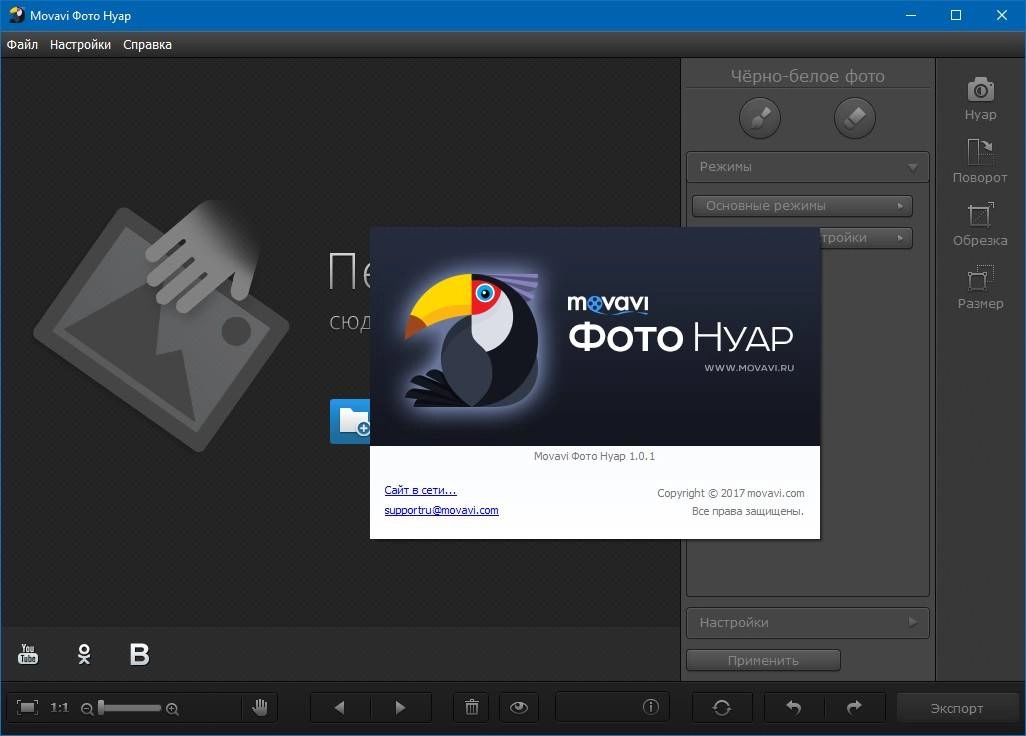Click the redo arrow
Screen dimensions: 1026x736
(855, 707)
